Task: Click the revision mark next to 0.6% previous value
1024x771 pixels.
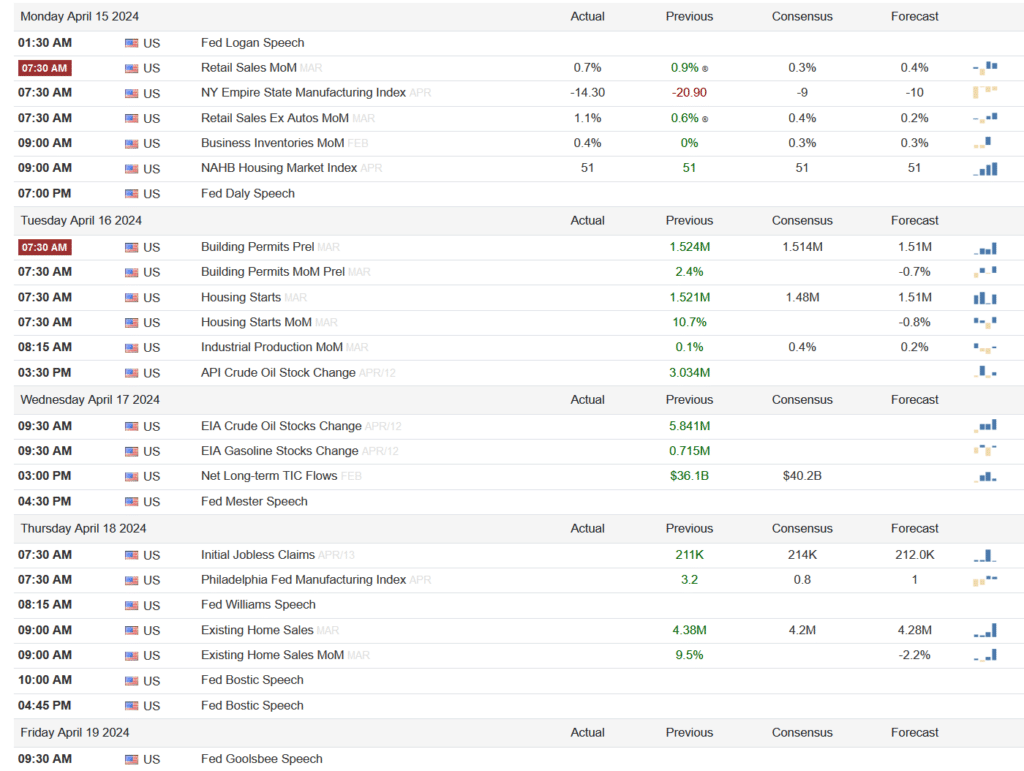Action: [x=705, y=119]
